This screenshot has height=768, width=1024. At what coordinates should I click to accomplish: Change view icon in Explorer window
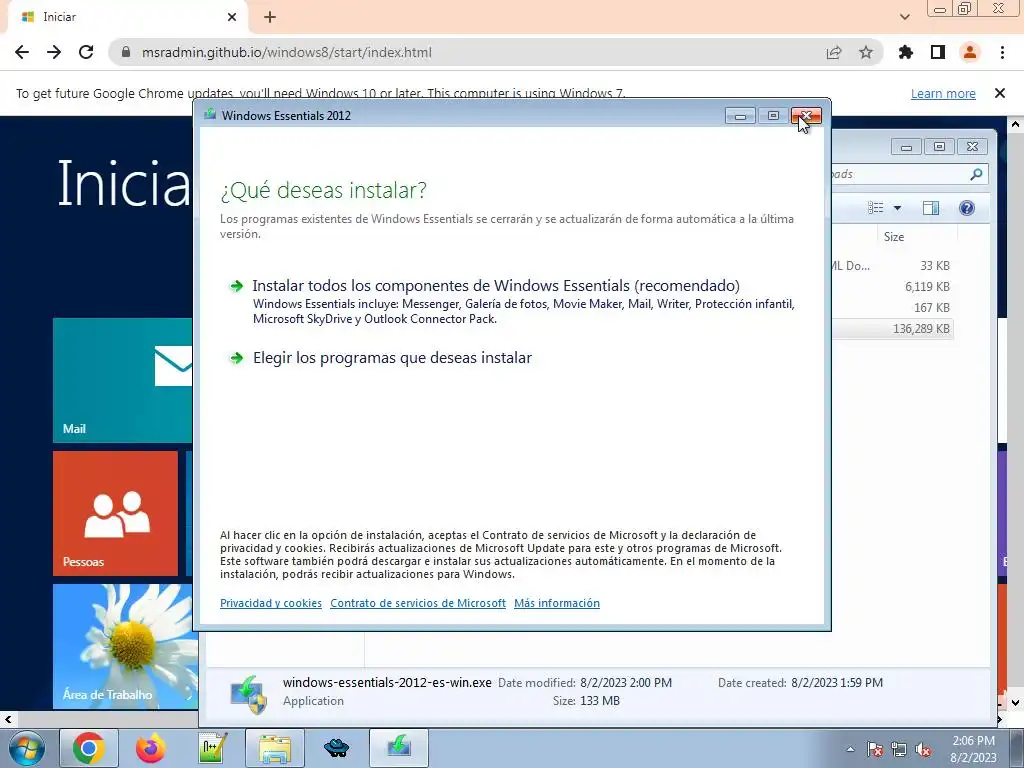pos(875,208)
